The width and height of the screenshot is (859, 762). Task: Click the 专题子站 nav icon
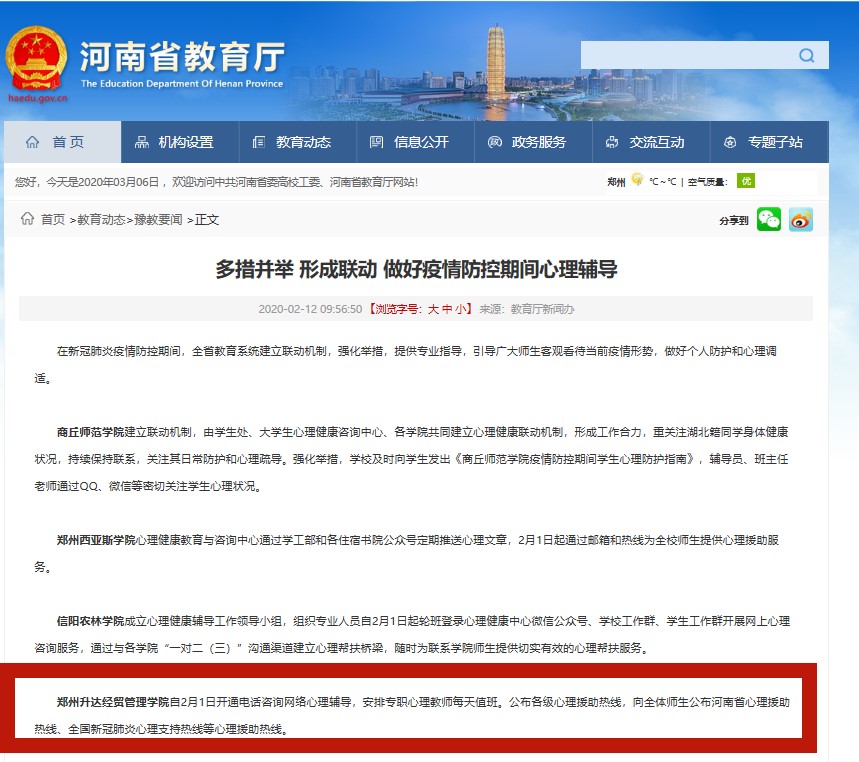[730, 142]
